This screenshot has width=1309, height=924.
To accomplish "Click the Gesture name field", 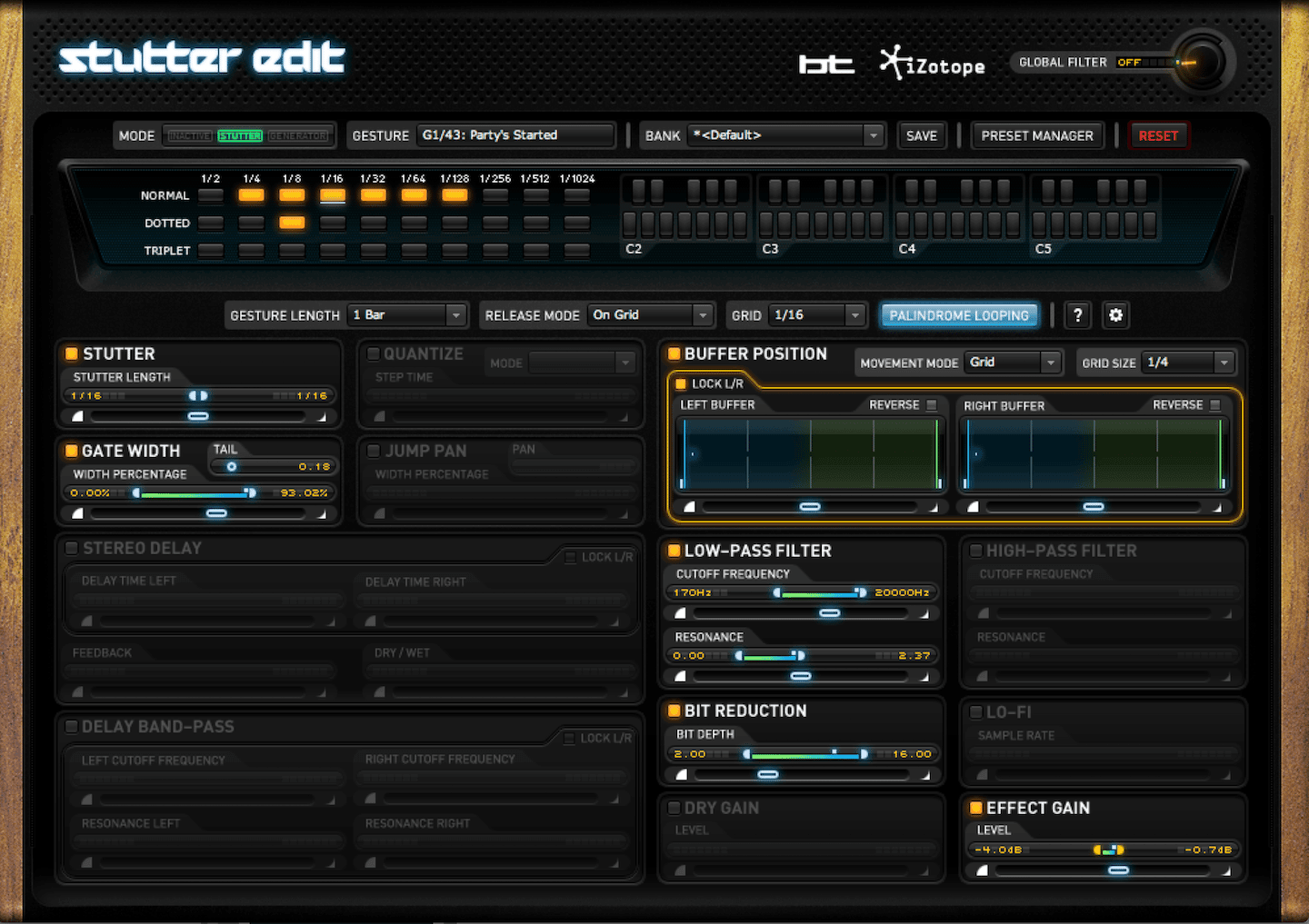I will (515, 135).
